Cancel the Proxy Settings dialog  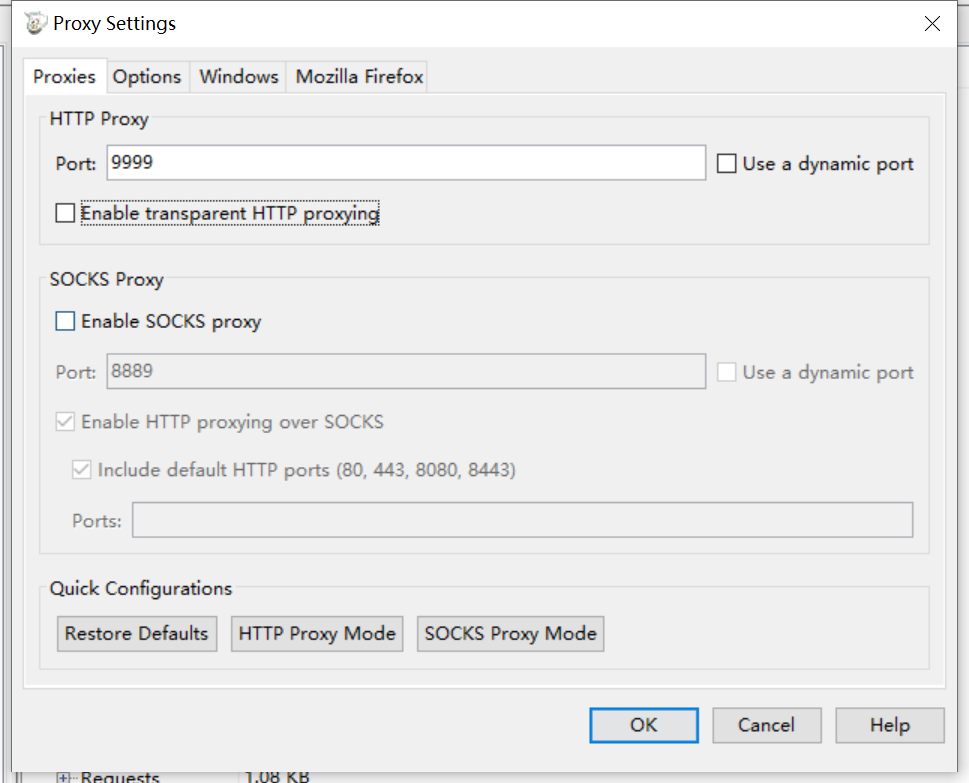[766, 725]
